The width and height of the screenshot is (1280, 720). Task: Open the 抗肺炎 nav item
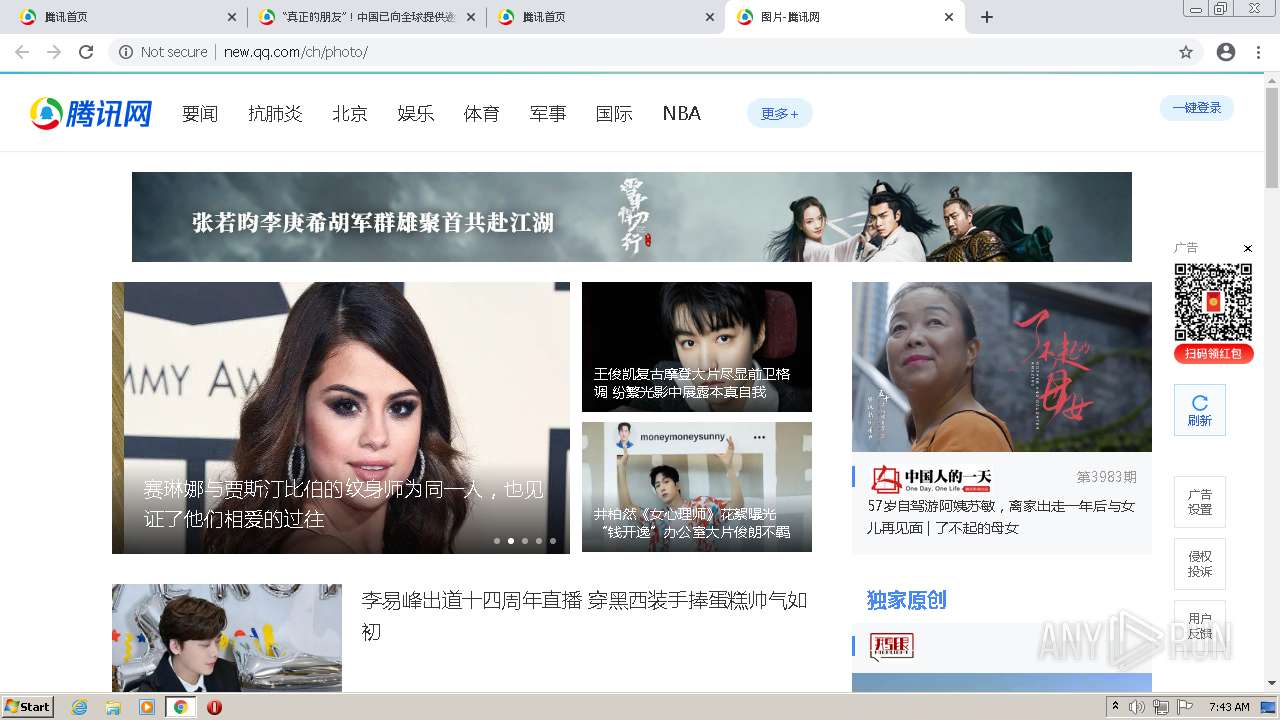[x=275, y=114]
